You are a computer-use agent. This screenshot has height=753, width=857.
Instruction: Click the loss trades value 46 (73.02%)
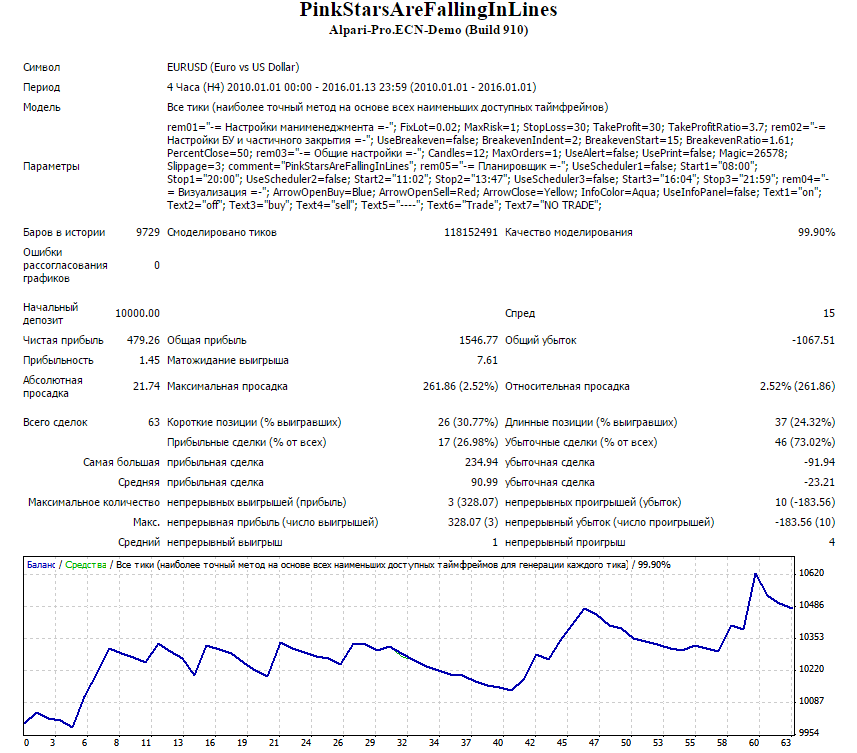coord(805,443)
